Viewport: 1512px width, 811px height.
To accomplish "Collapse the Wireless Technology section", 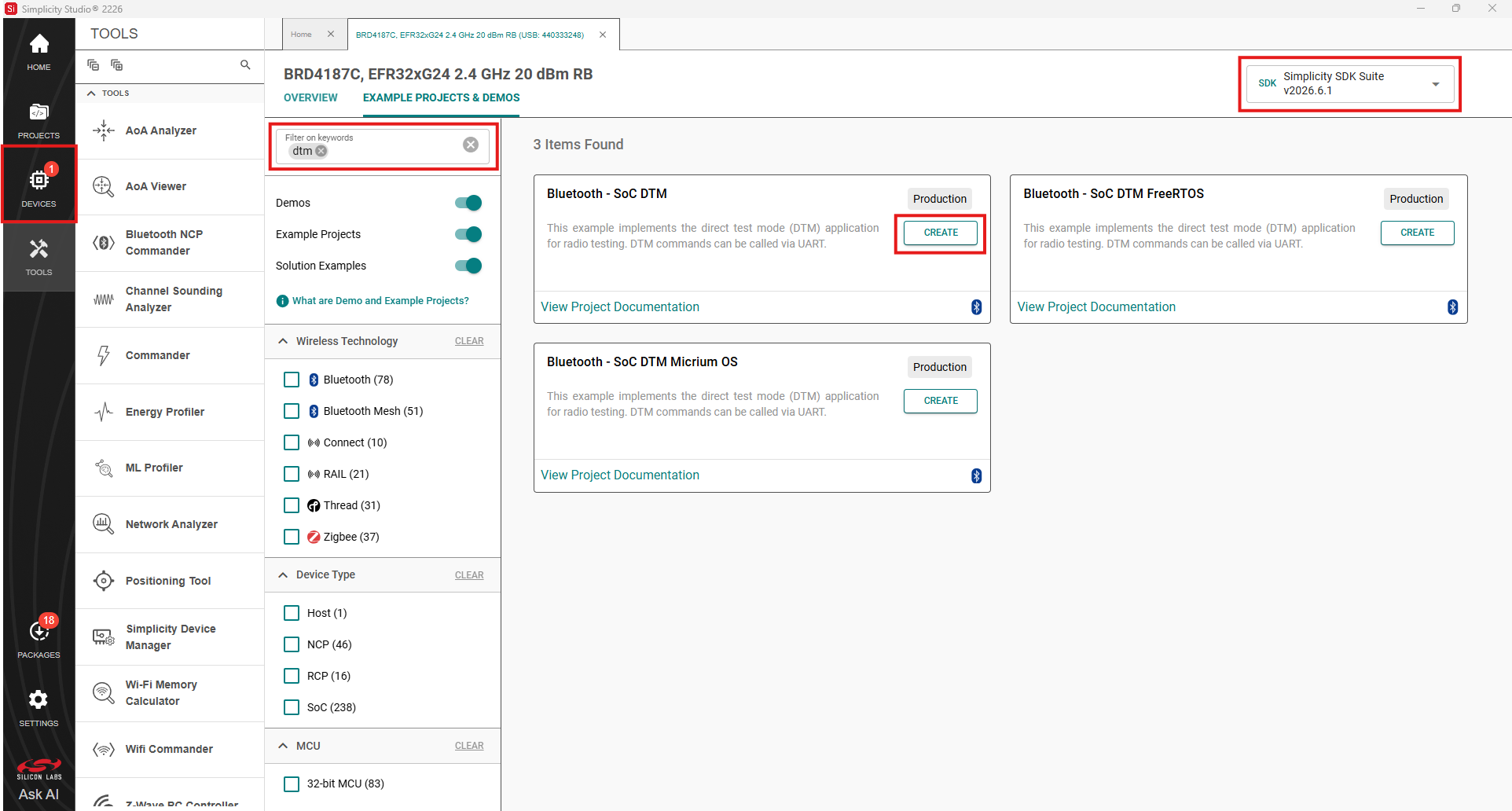I will tap(283, 341).
